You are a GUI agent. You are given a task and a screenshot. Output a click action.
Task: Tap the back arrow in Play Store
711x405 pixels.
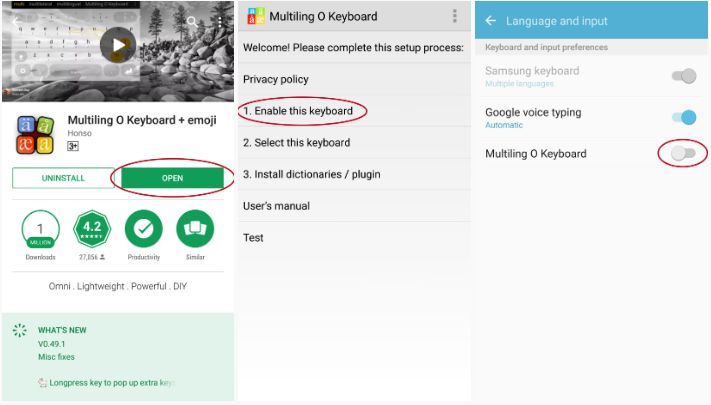(x=17, y=21)
